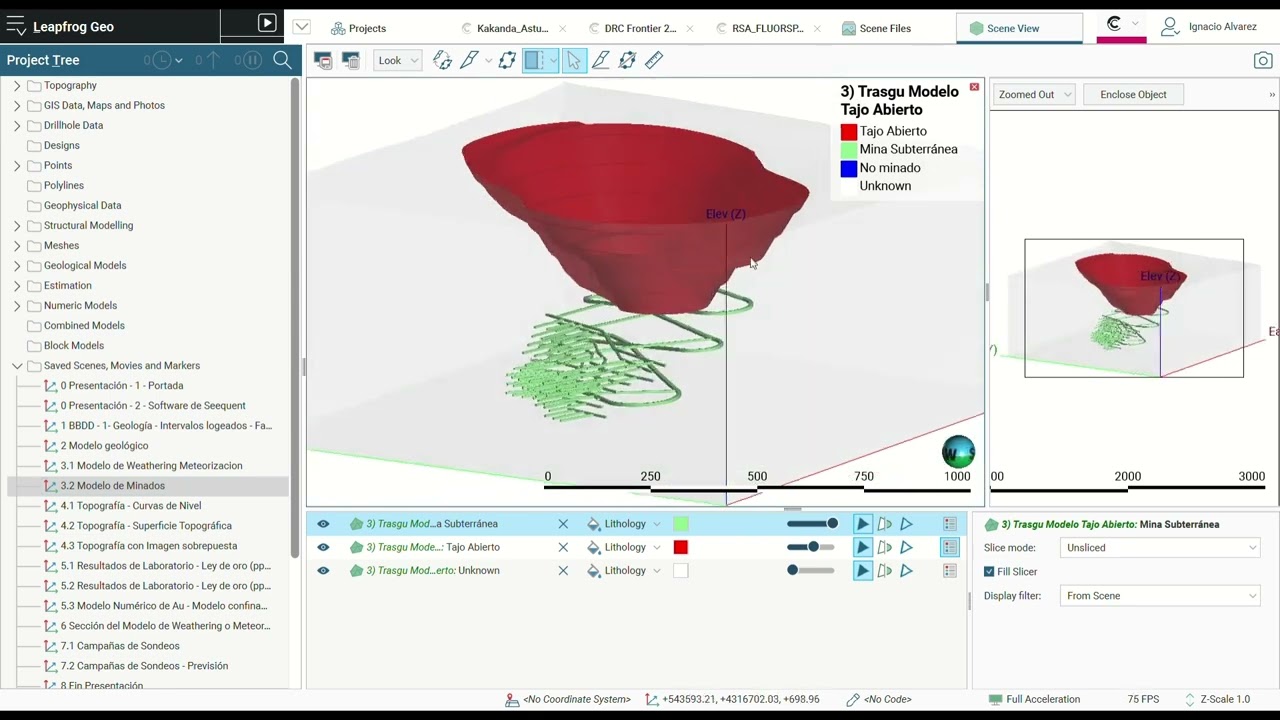Open the Slice mode Unsliced dropdown

tap(1160, 548)
